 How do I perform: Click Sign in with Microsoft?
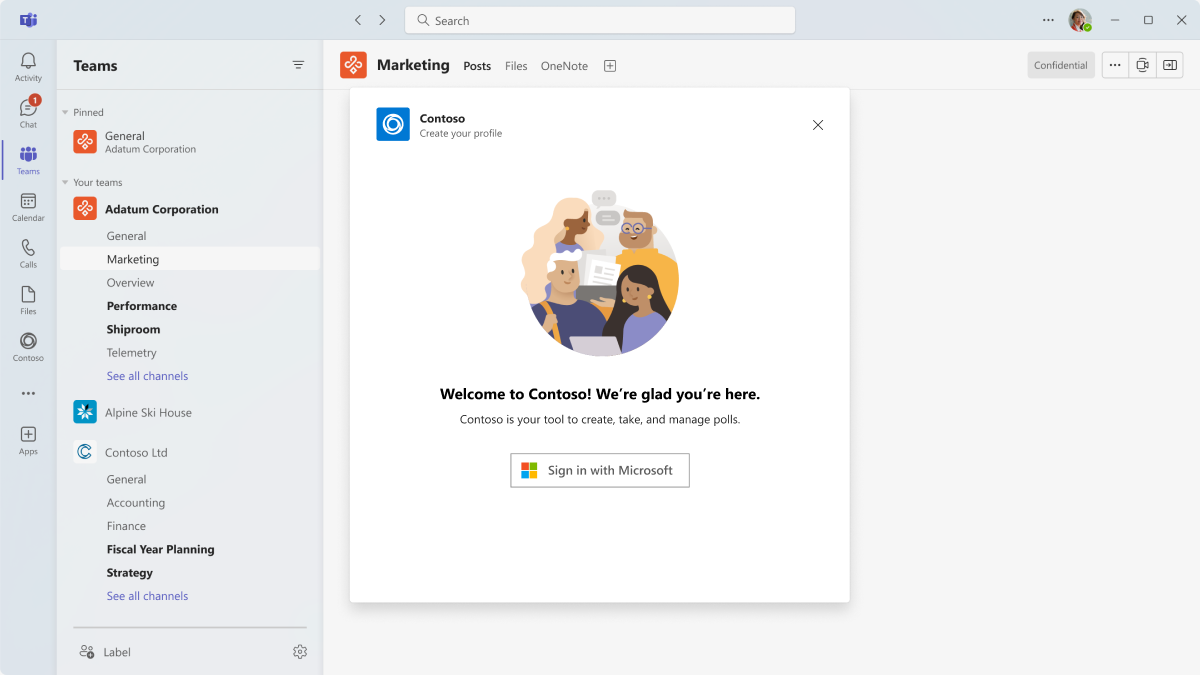click(x=600, y=470)
